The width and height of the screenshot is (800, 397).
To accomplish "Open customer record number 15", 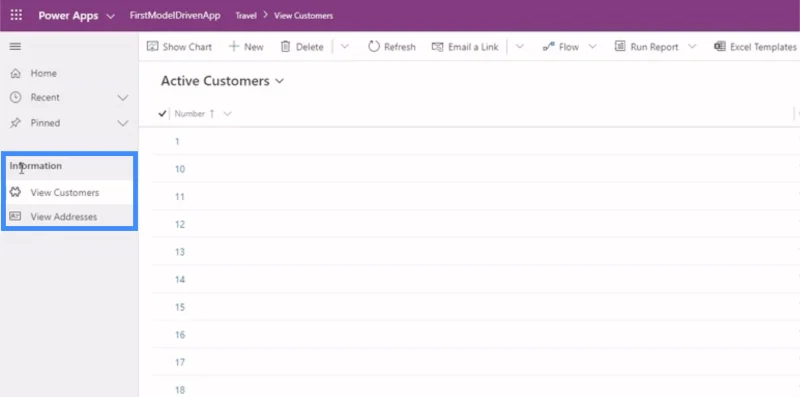I will click(180, 307).
